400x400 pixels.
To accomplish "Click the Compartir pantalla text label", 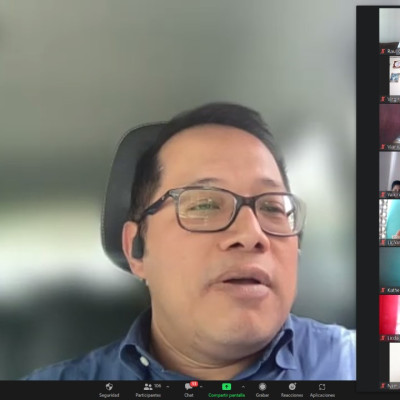I will tap(226, 395).
